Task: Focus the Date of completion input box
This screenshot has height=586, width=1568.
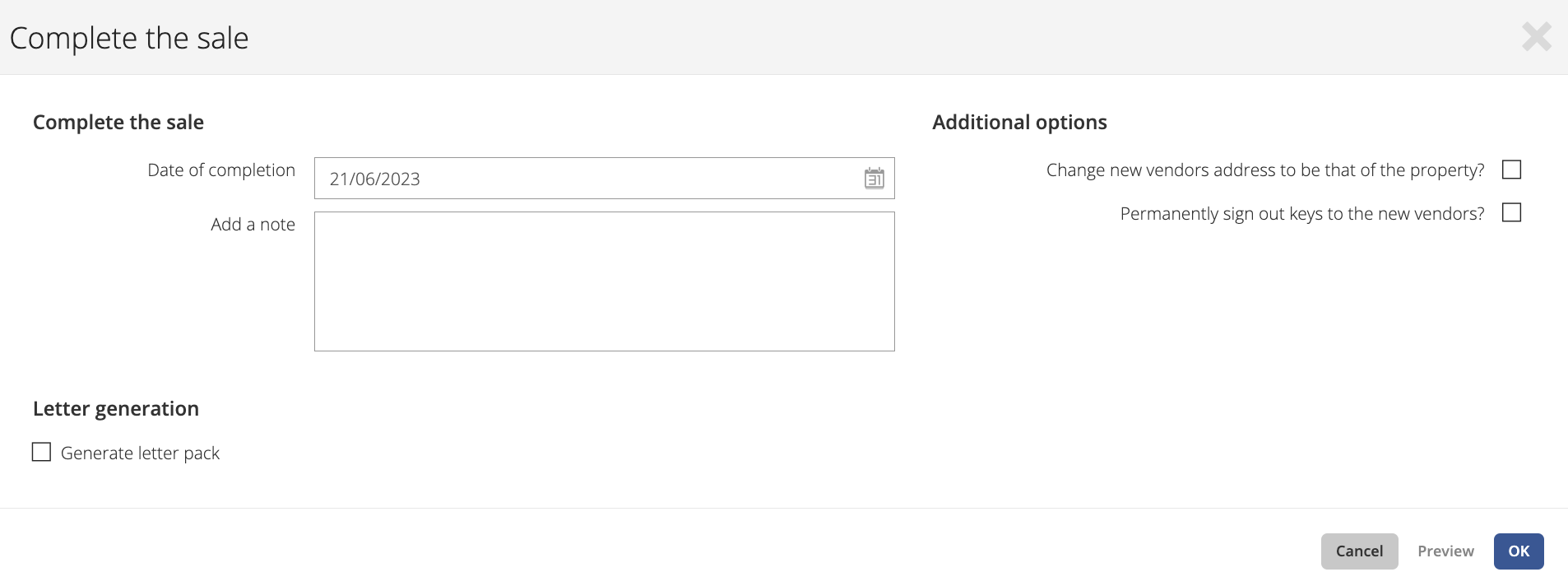Action: pos(604,178)
